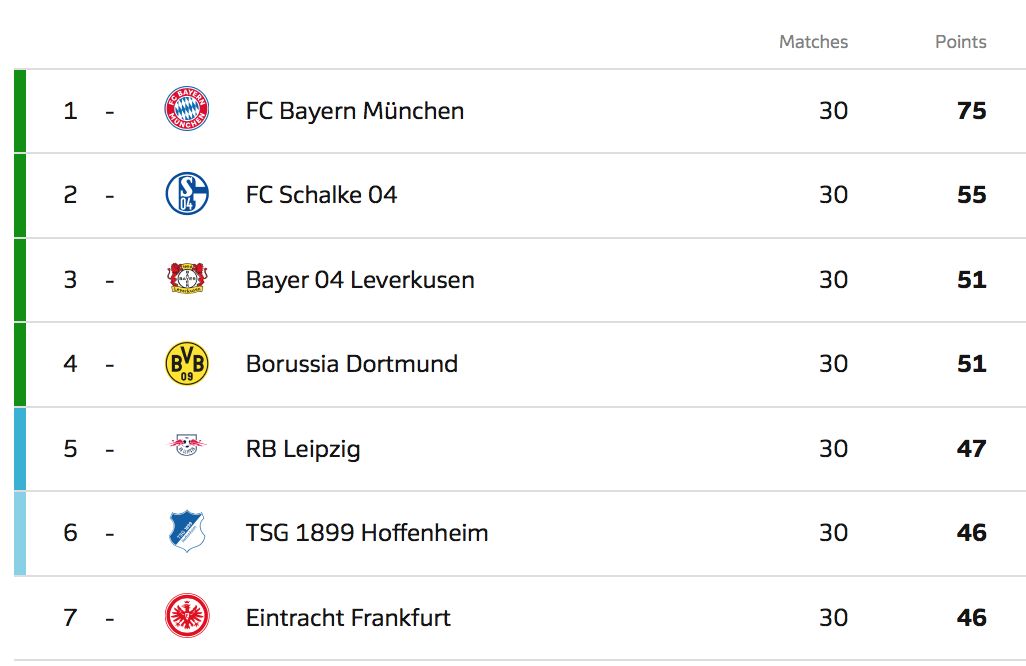Open FC Bayern München team link

(355, 110)
